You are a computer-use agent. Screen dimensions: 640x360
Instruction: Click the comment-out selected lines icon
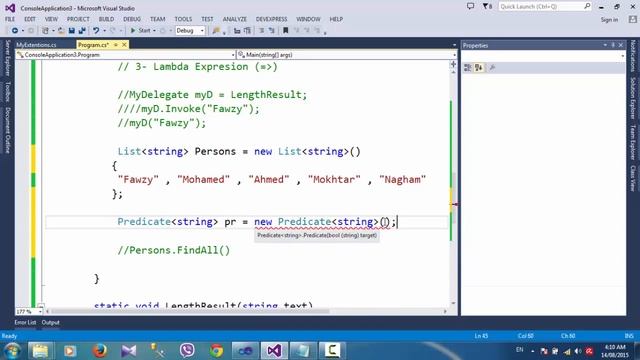(262, 31)
